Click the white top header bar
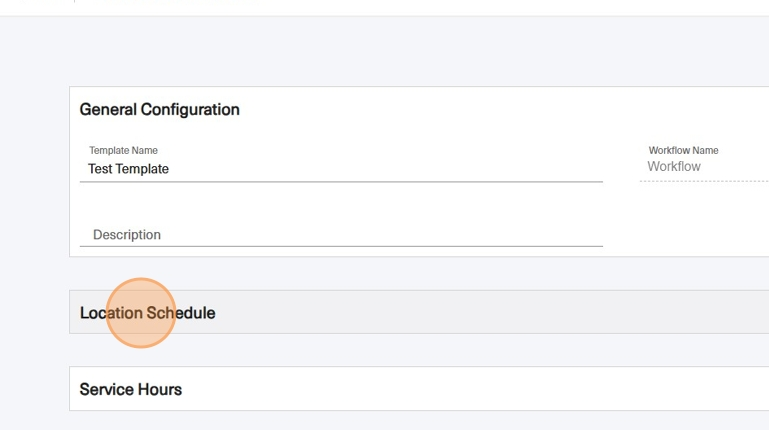The height and width of the screenshot is (430, 769). tap(384, 7)
